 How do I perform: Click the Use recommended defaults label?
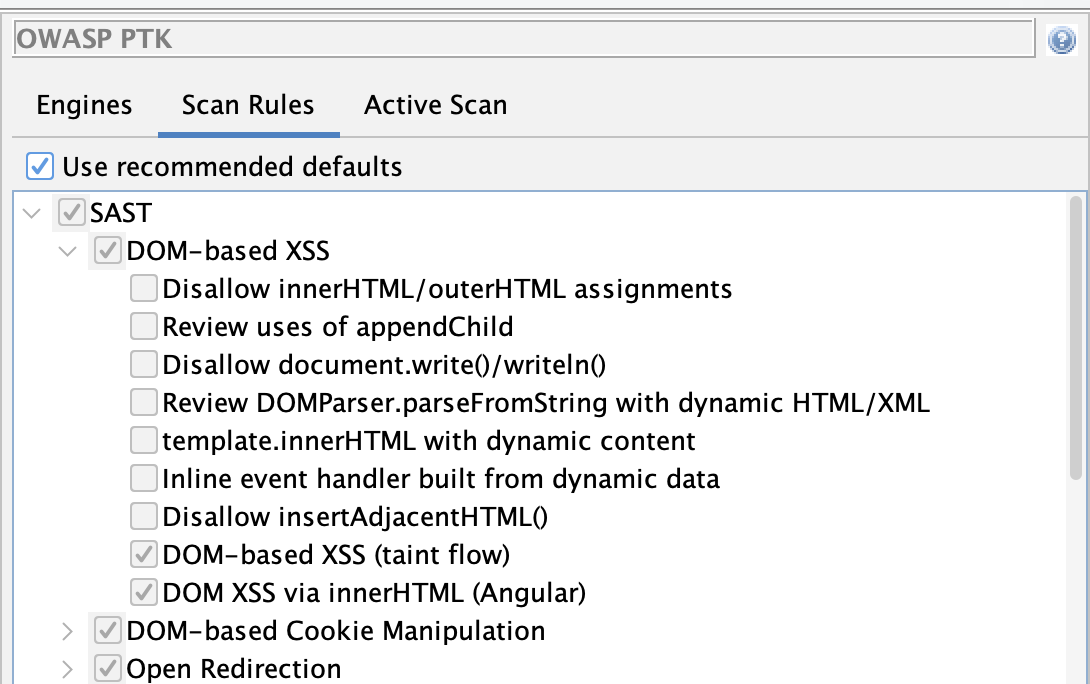pyautogui.click(x=232, y=167)
